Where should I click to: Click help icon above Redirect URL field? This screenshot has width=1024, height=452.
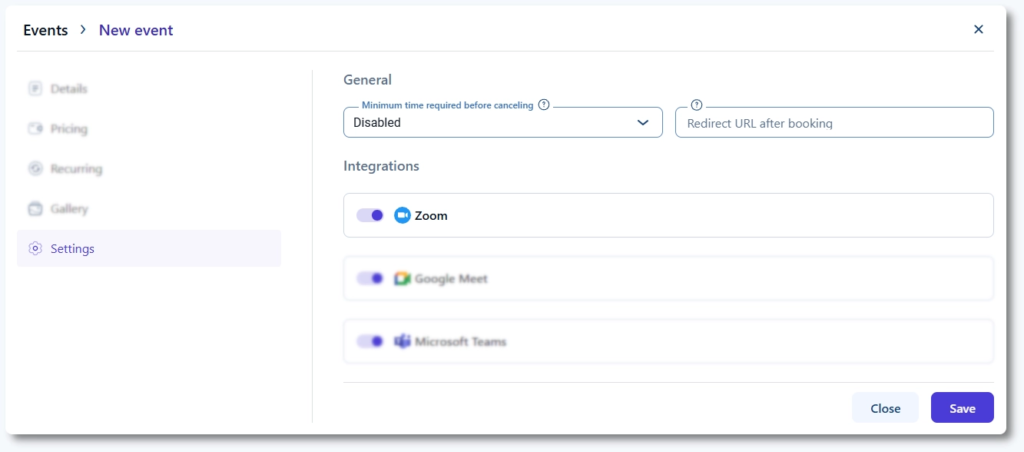click(x=697, y=104)
